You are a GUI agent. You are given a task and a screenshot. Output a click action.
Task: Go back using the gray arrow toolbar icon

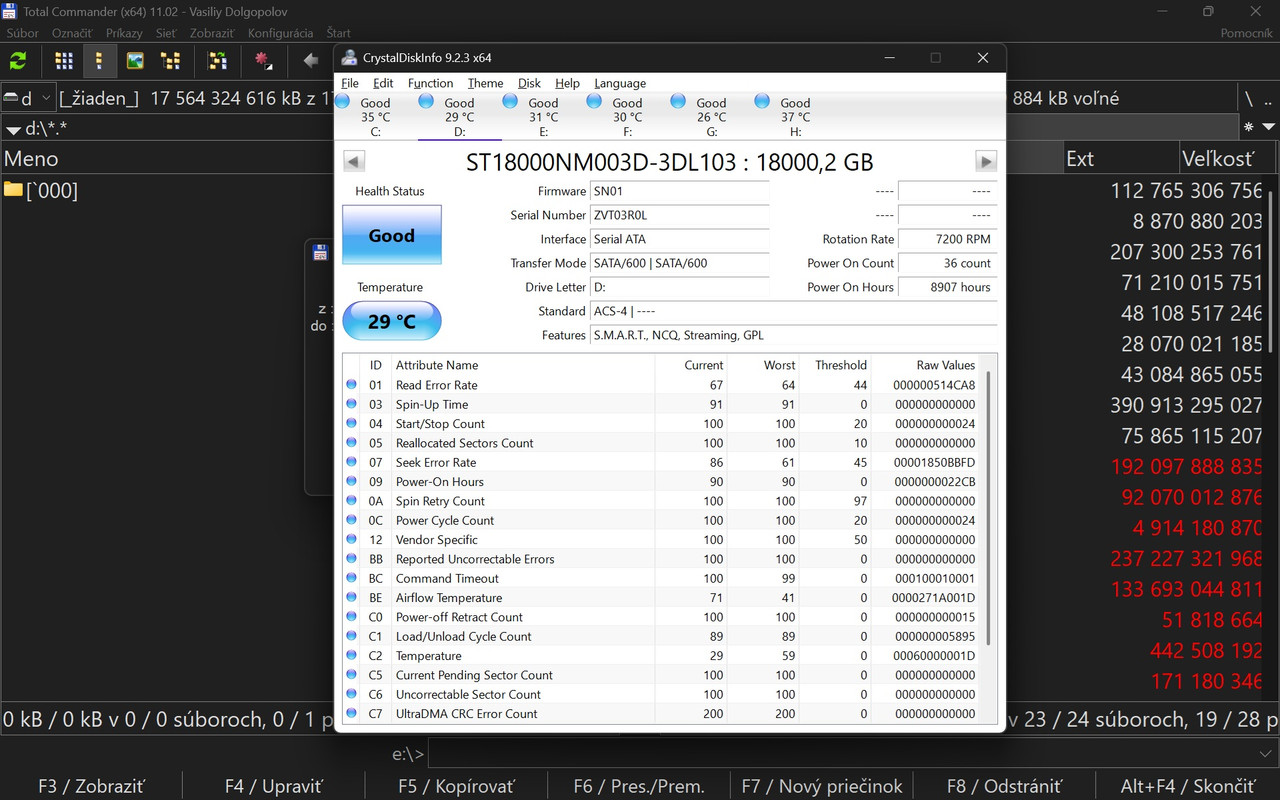pos(311,61)
